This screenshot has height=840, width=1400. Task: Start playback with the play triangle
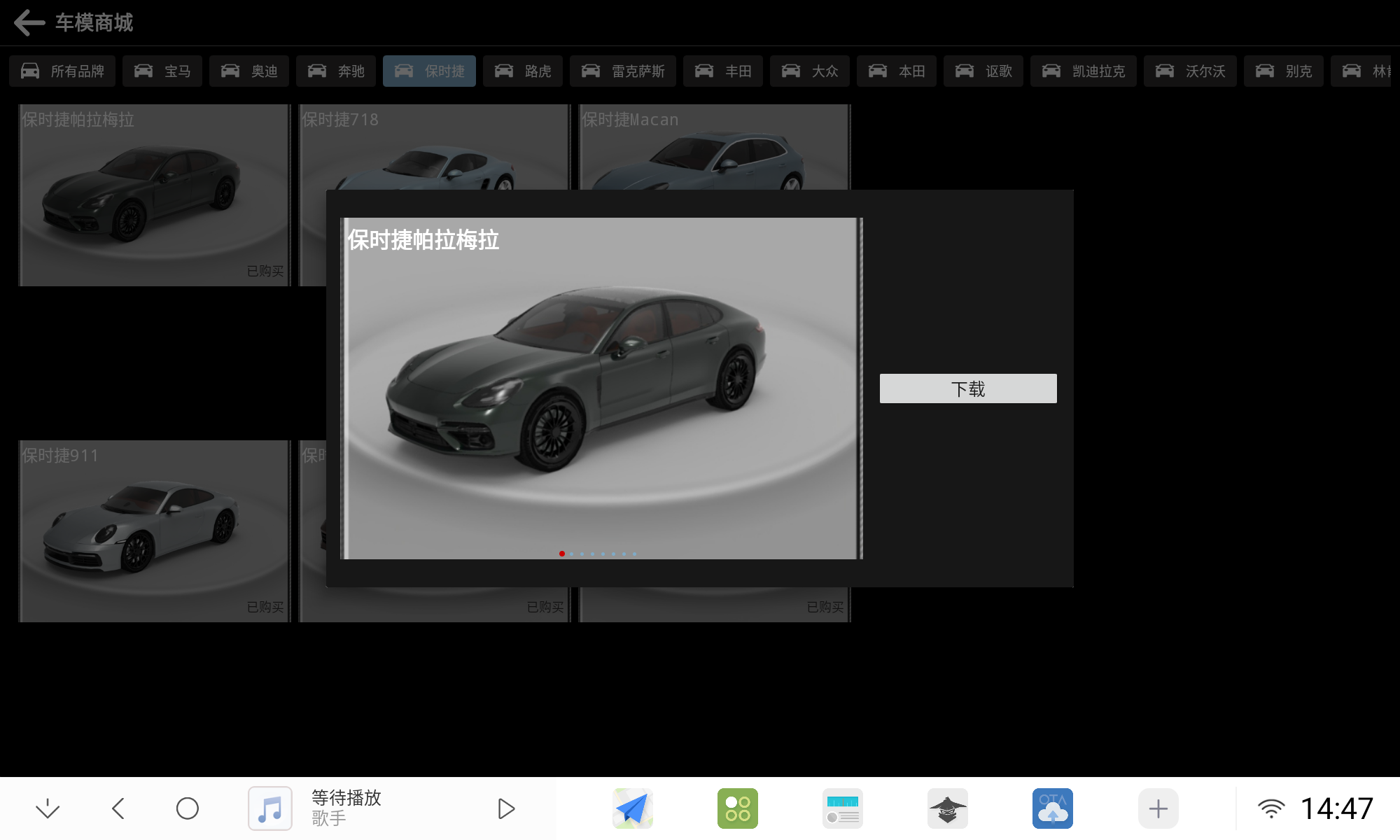pos(506,808)
